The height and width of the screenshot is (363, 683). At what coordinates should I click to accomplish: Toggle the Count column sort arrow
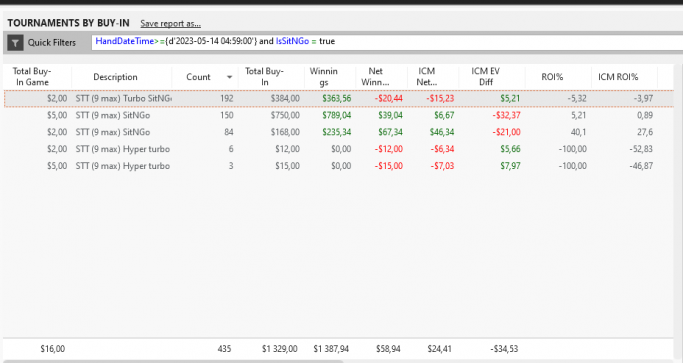(229, 77)
